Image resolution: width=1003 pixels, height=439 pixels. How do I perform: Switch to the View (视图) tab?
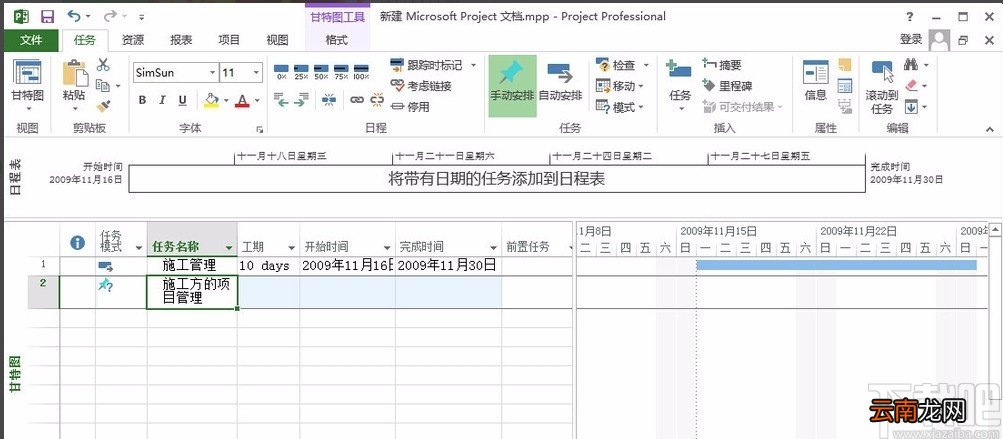(278, 40)
